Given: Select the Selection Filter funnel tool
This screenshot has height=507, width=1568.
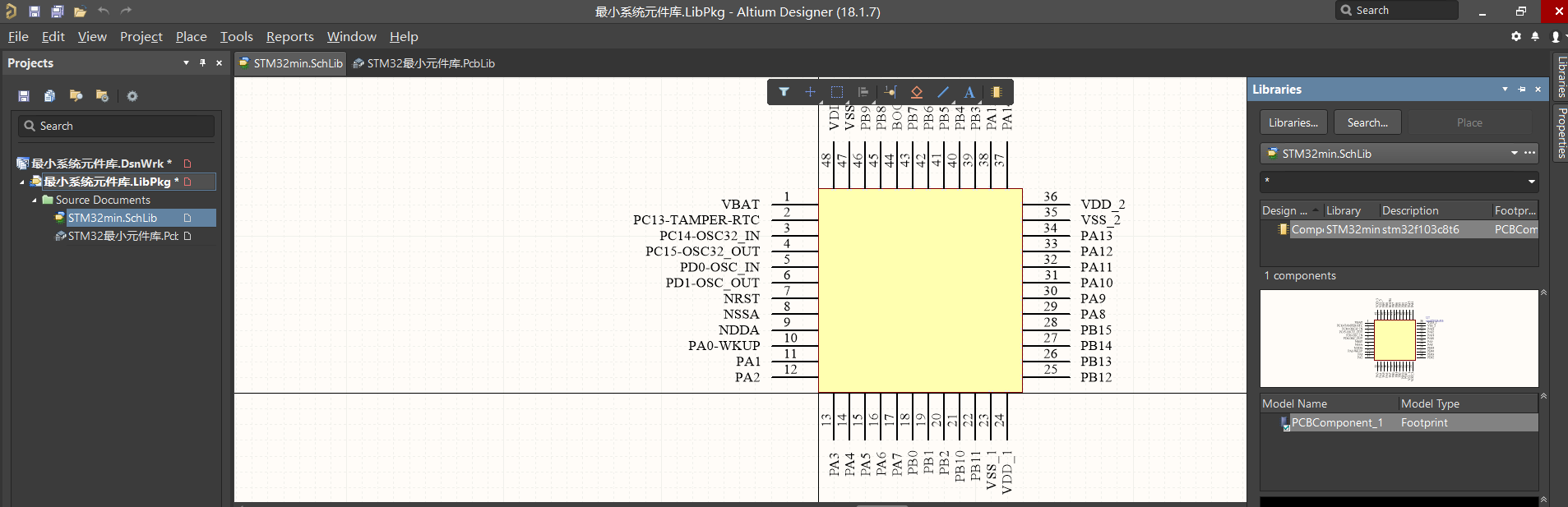Looking at the screenshot, I should [x=784, y=92].
